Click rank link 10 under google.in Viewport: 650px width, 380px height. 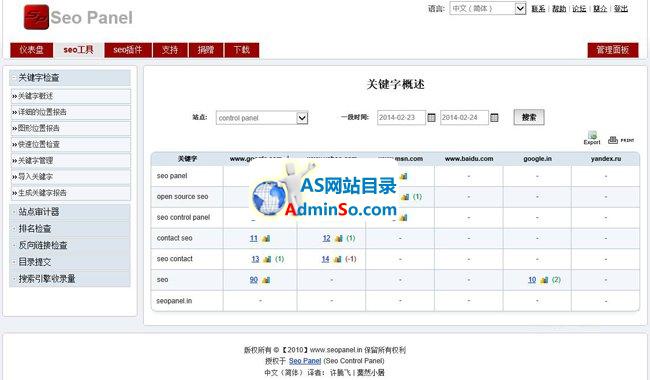[x=532, y=280]
